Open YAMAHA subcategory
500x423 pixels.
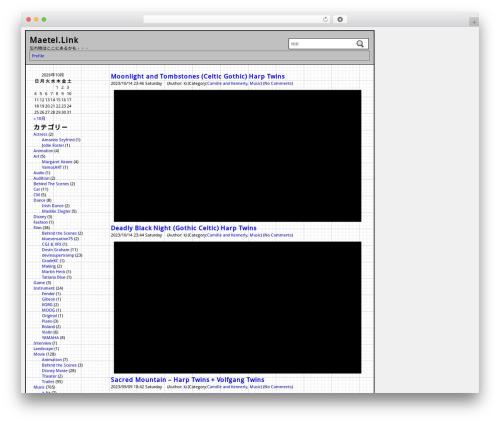[x=50, y=338]
